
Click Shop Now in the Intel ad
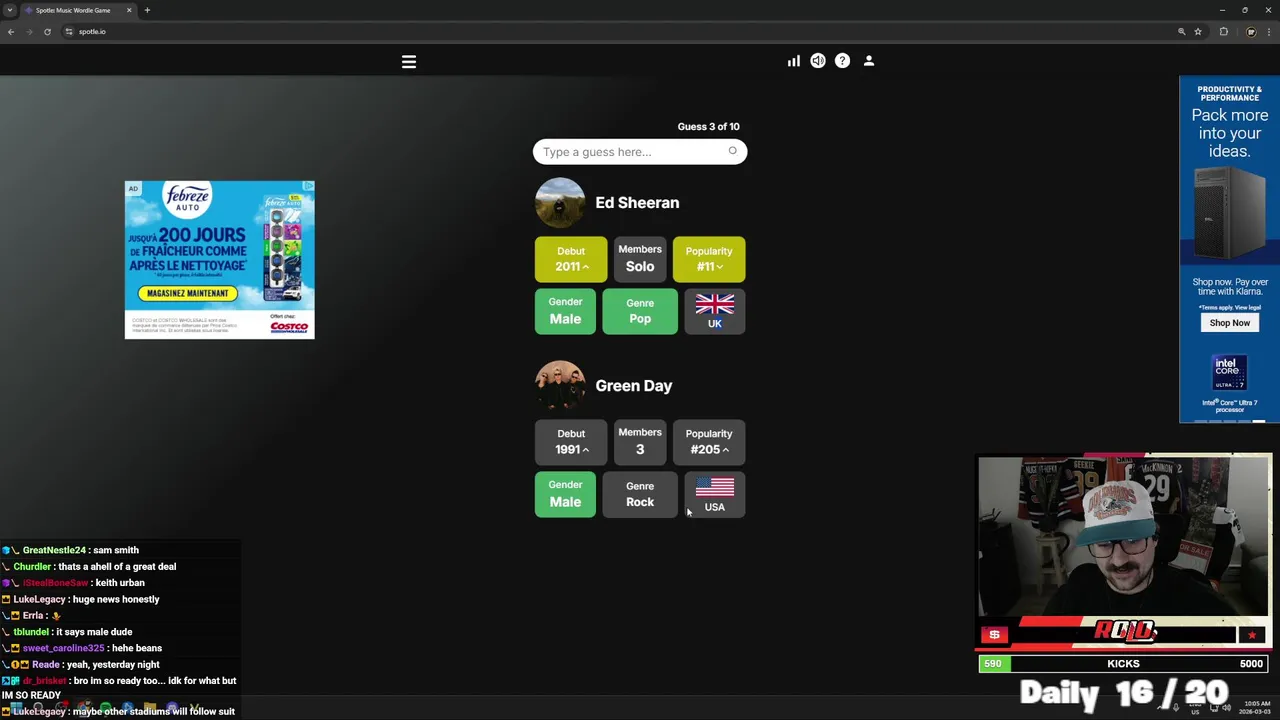pos(1229,323)
